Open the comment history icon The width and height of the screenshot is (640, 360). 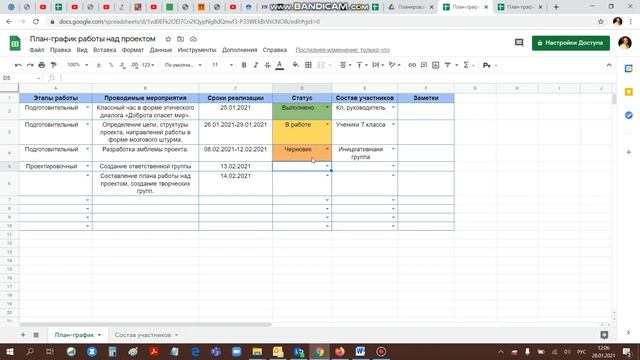point(519,42)
